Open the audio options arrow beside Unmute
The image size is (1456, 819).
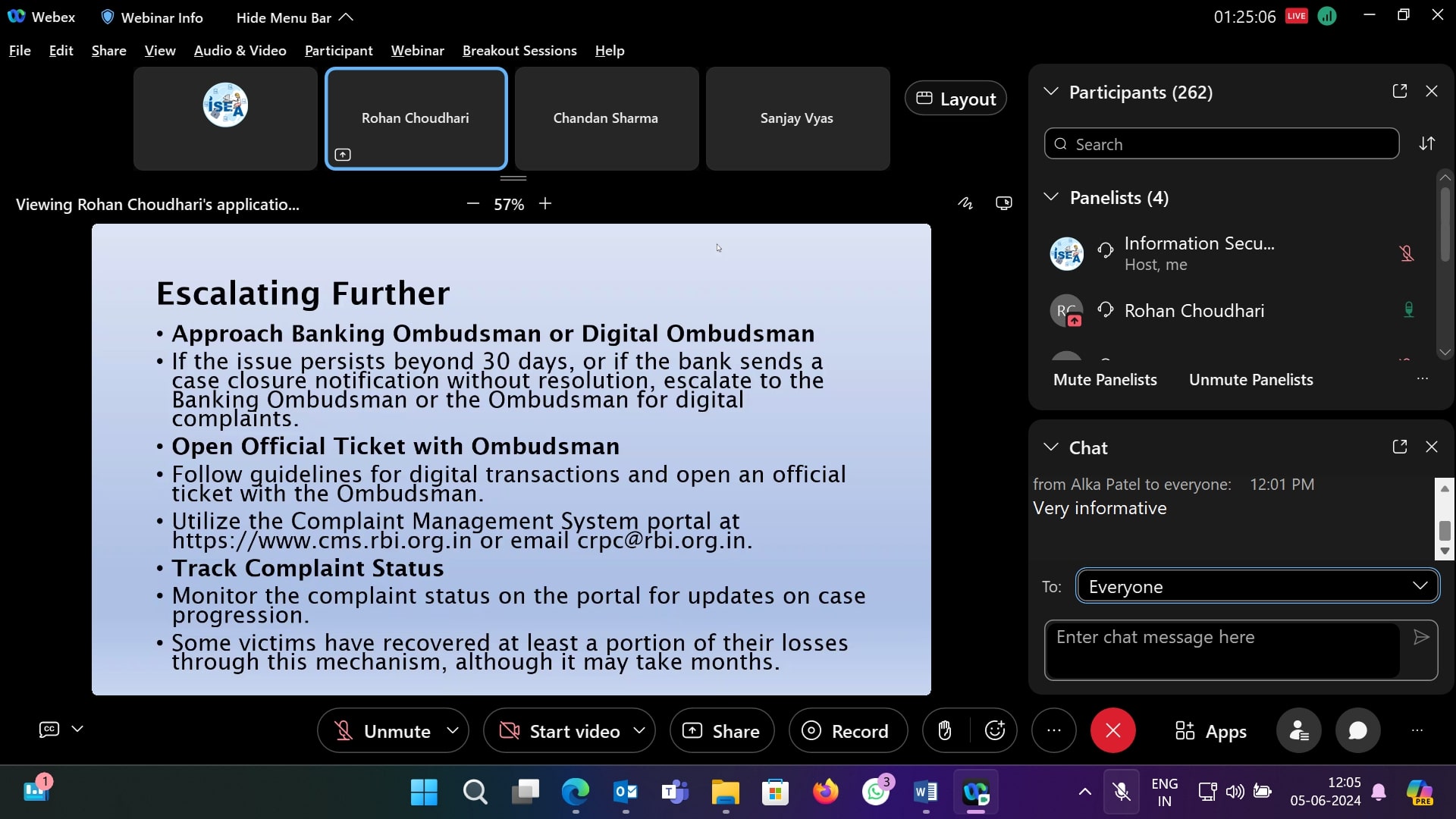[x=453, y=731]
